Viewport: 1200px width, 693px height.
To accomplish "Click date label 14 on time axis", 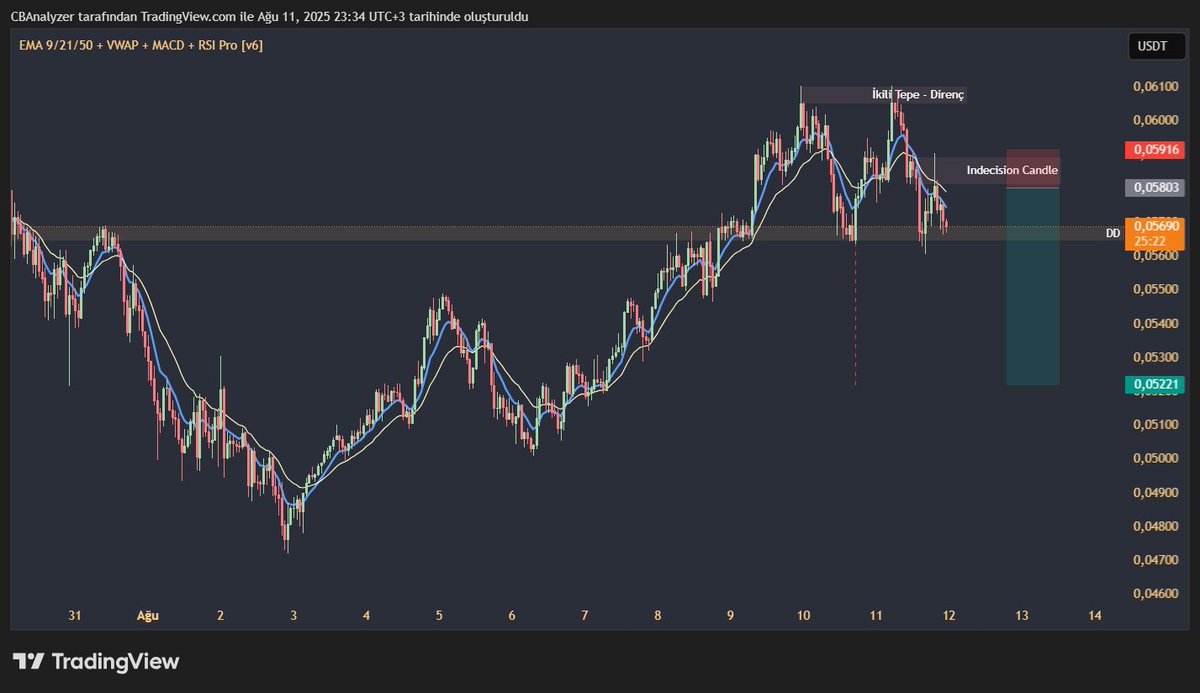I will point(1094,616).
